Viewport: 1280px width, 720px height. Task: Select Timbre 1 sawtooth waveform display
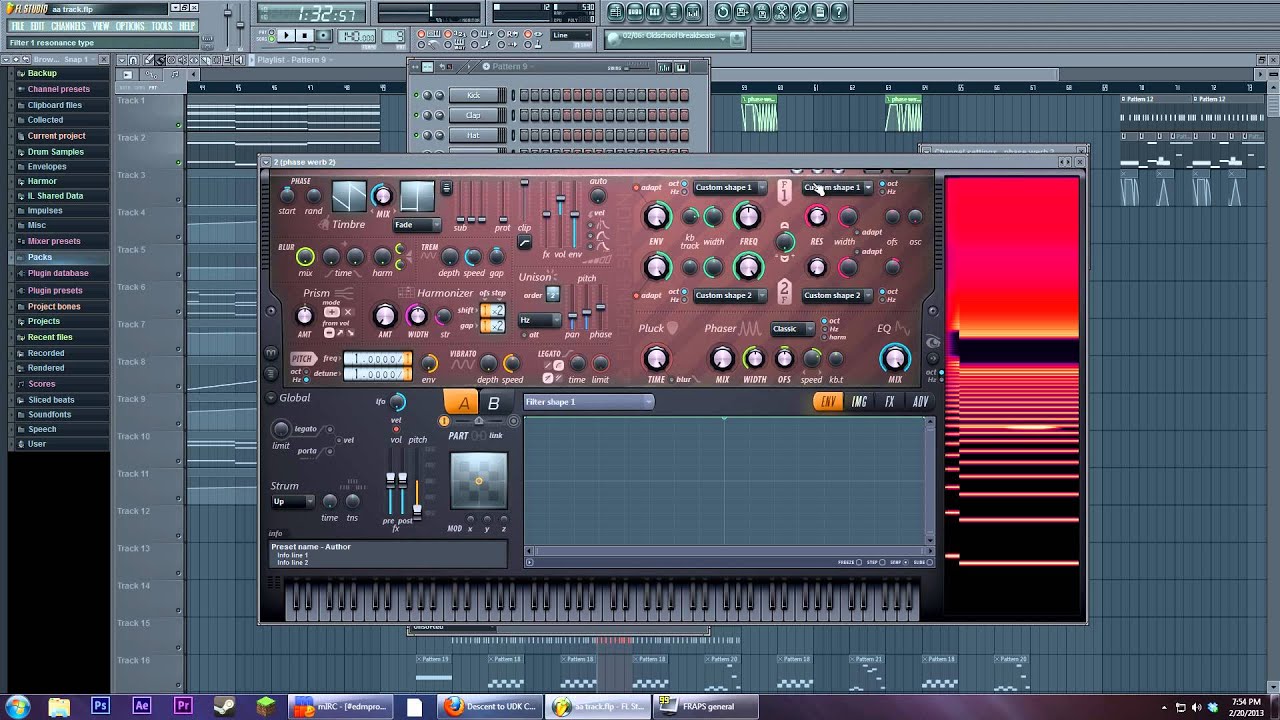point(349,196)
